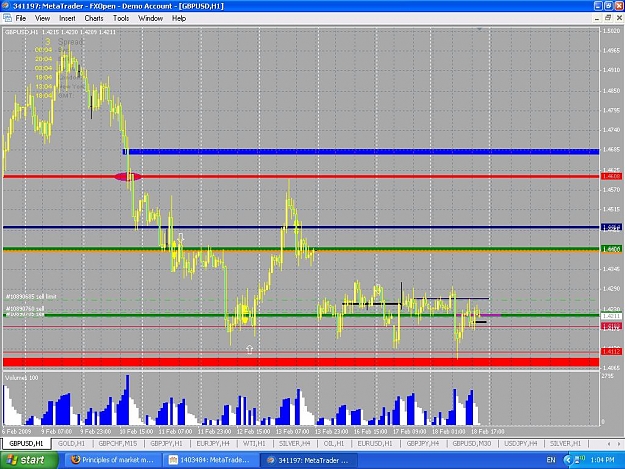625x469 pixels.
Task: Switch to the GBPJPY,H4 chart tab
Action: pos(423,443)
